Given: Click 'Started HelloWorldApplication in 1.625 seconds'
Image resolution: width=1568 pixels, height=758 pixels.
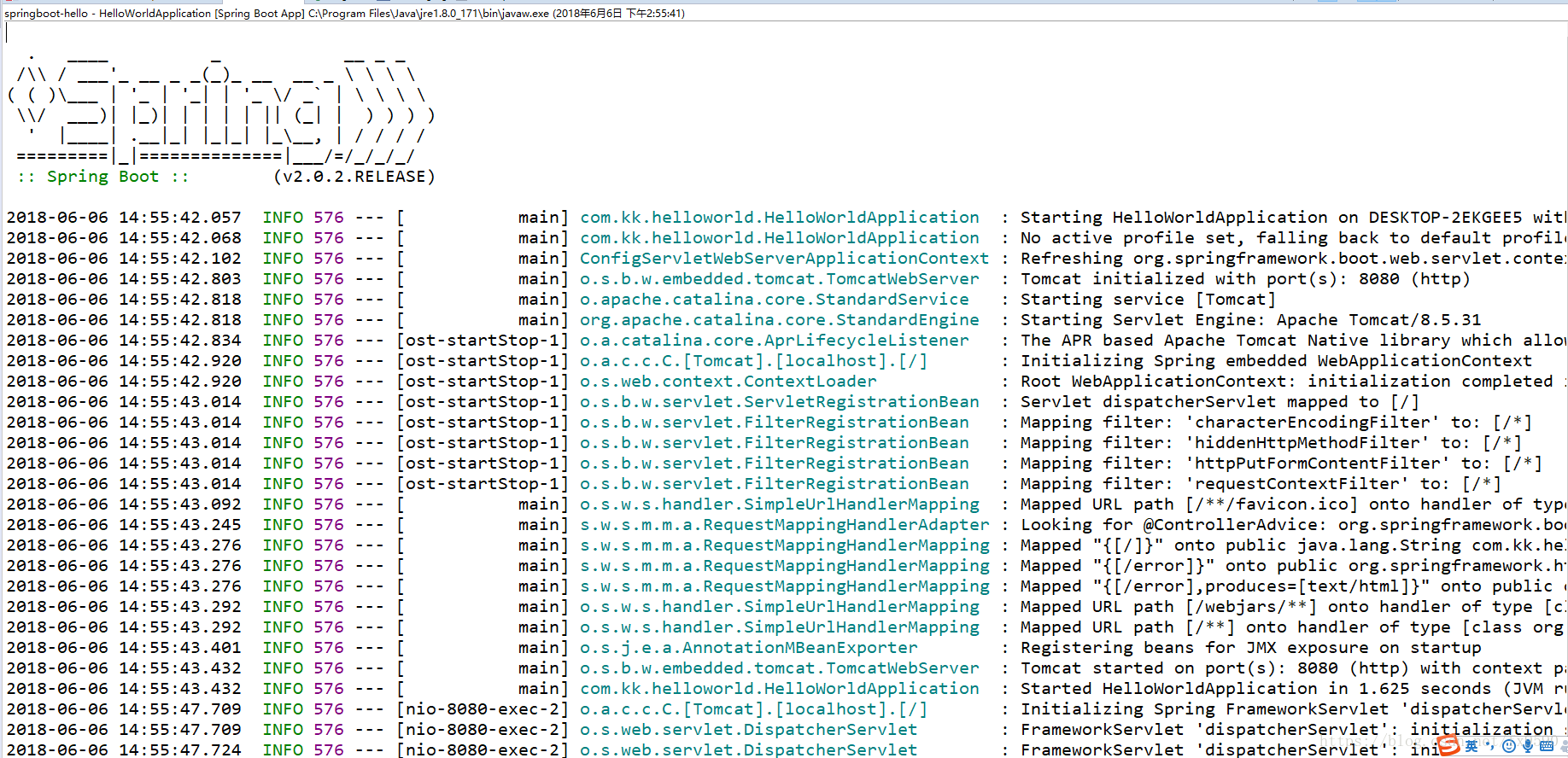Looking at the screenshot, I should coord(1255,689).
